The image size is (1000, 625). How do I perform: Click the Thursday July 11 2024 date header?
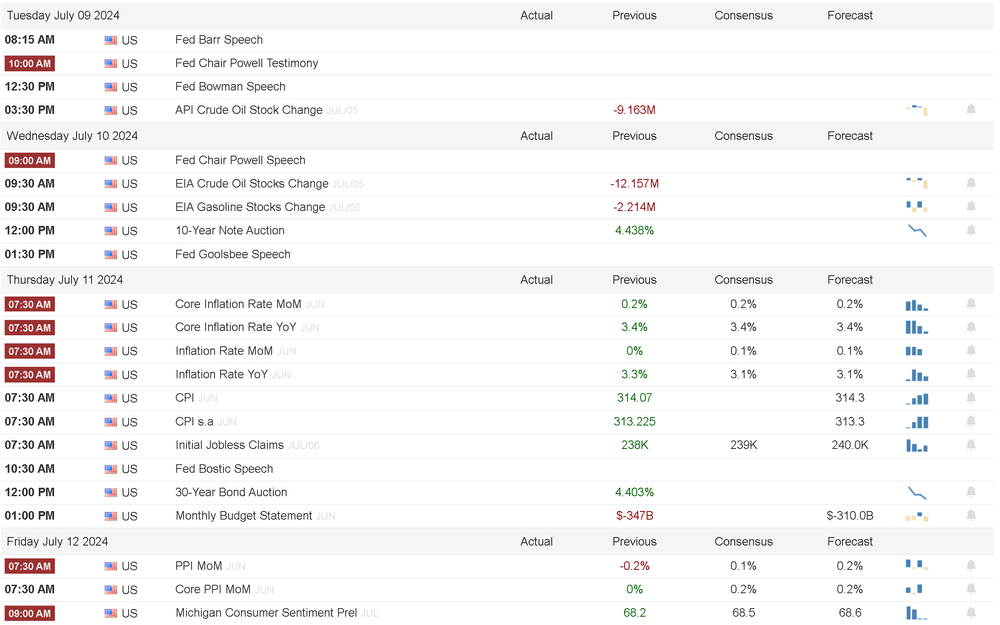65,280
